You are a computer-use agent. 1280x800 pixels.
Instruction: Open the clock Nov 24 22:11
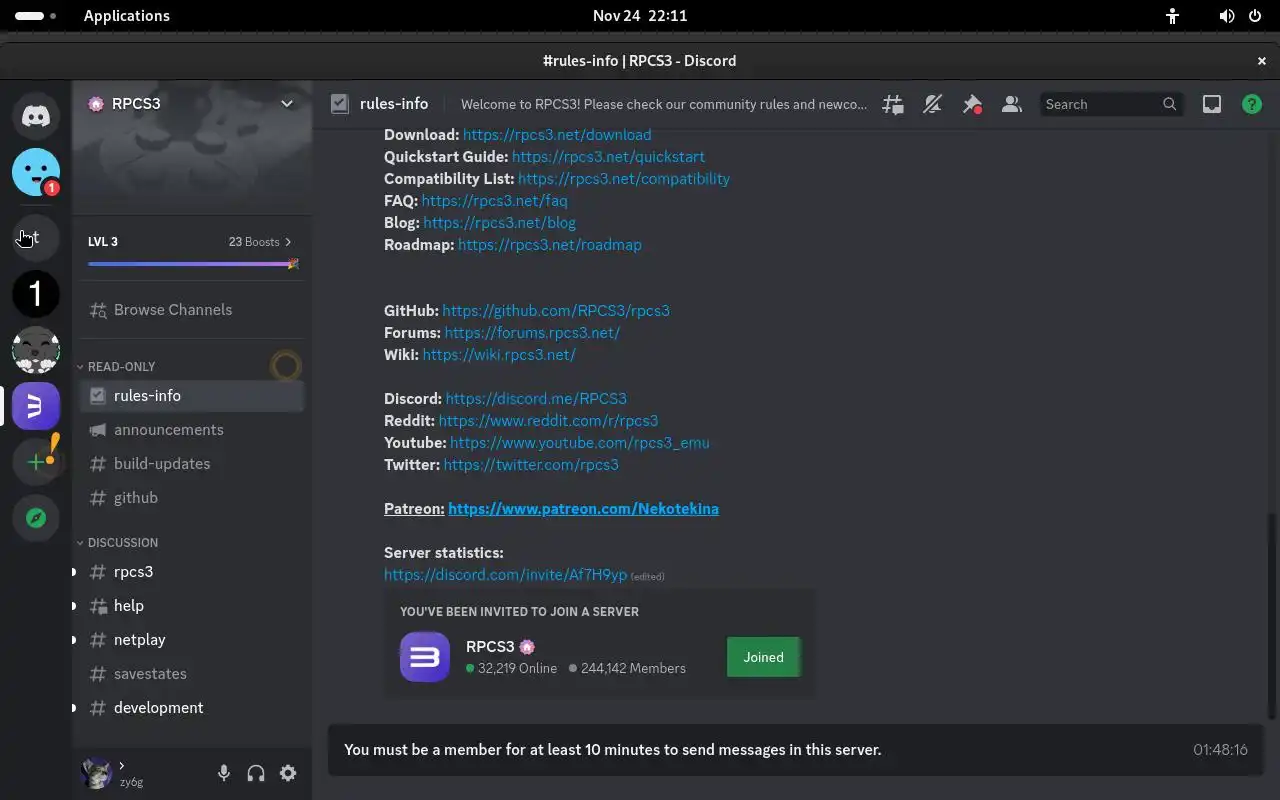(x=640, y=16)
